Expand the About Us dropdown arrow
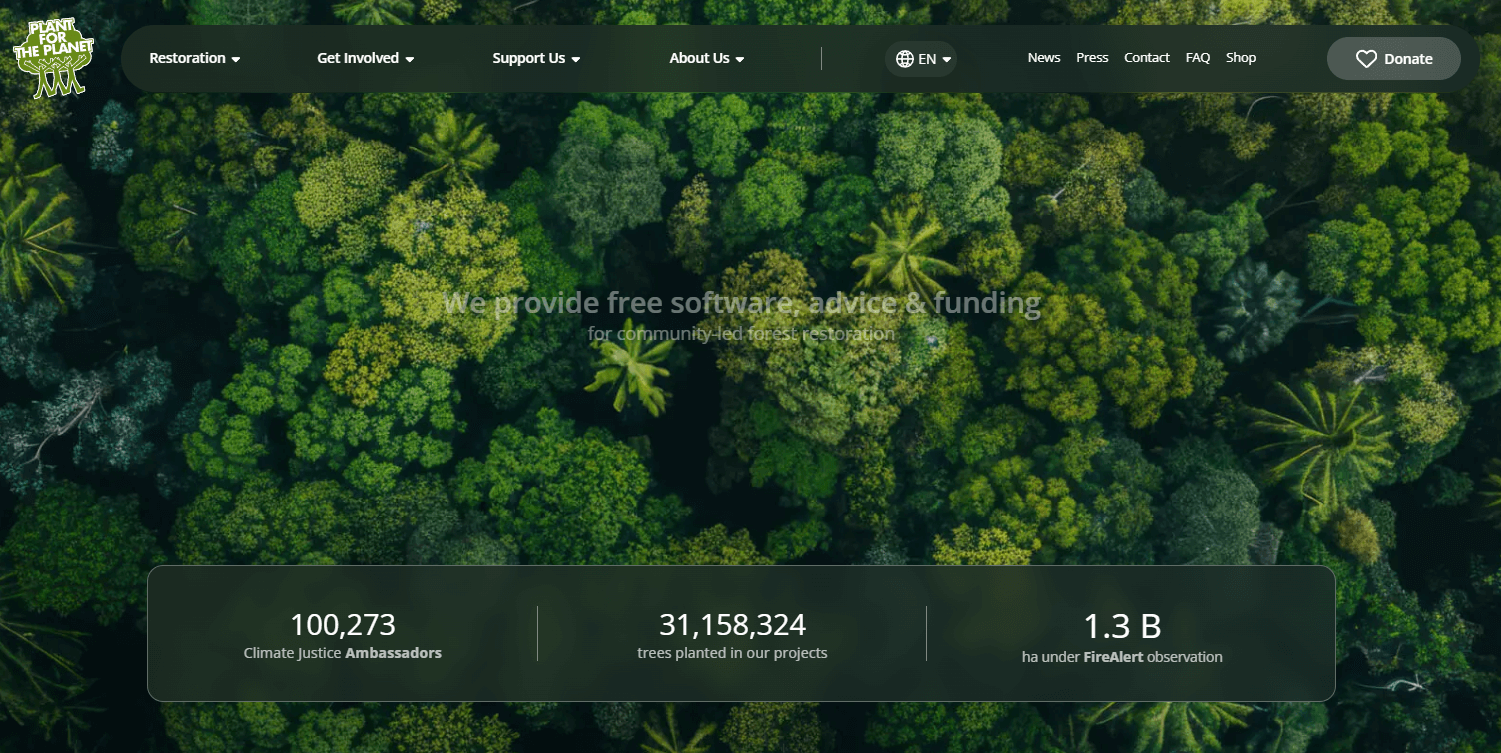 tap(740, 60)
